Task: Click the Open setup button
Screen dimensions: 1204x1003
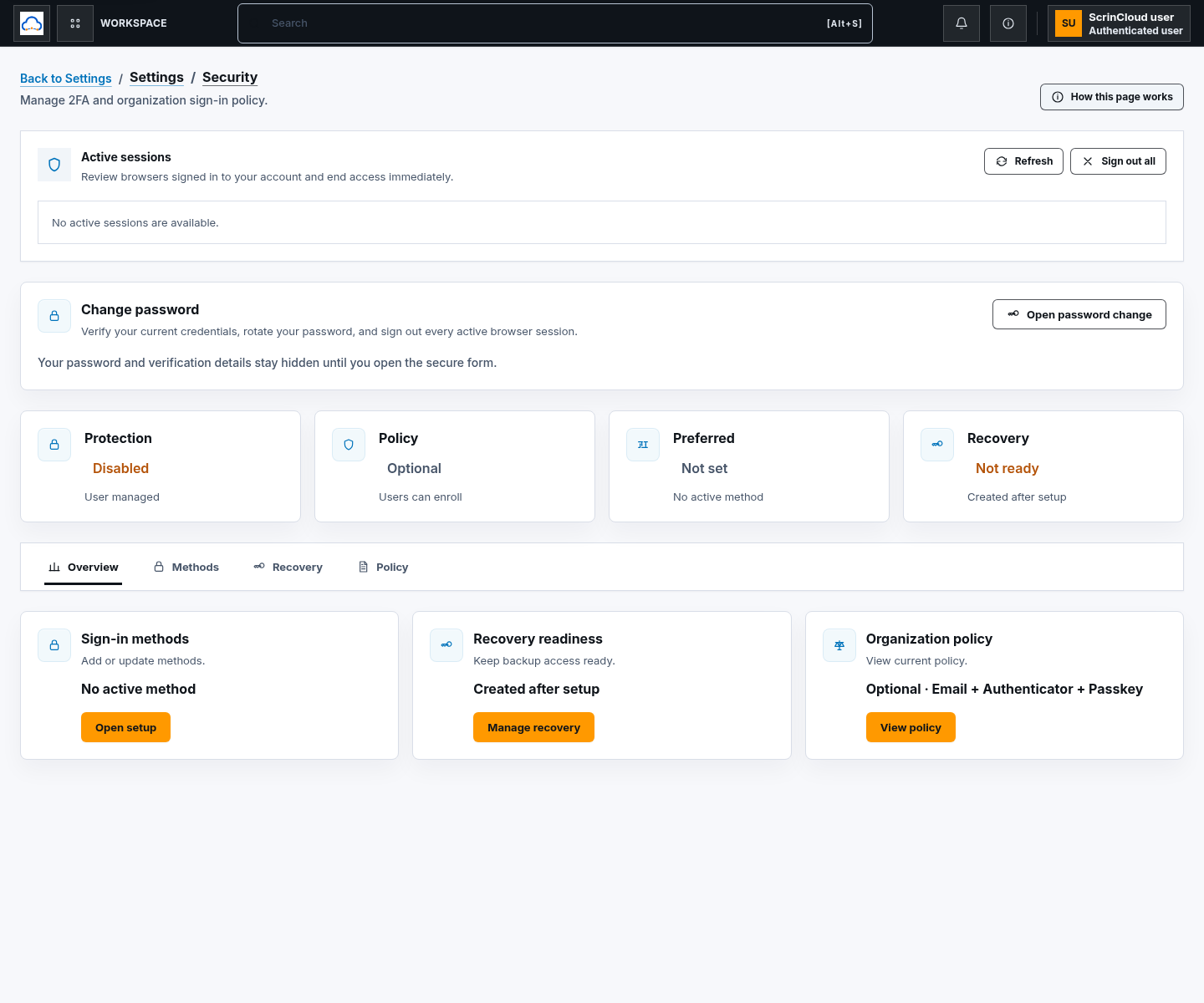Action: pyautogui.click(x=125, y=727)
